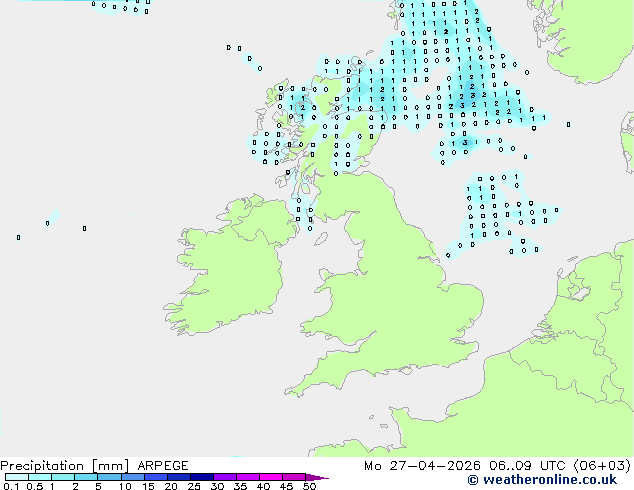Viewport: 634px width, 490px height.
Task: Click the '50' legend scale label
Action: pos(309,486)
